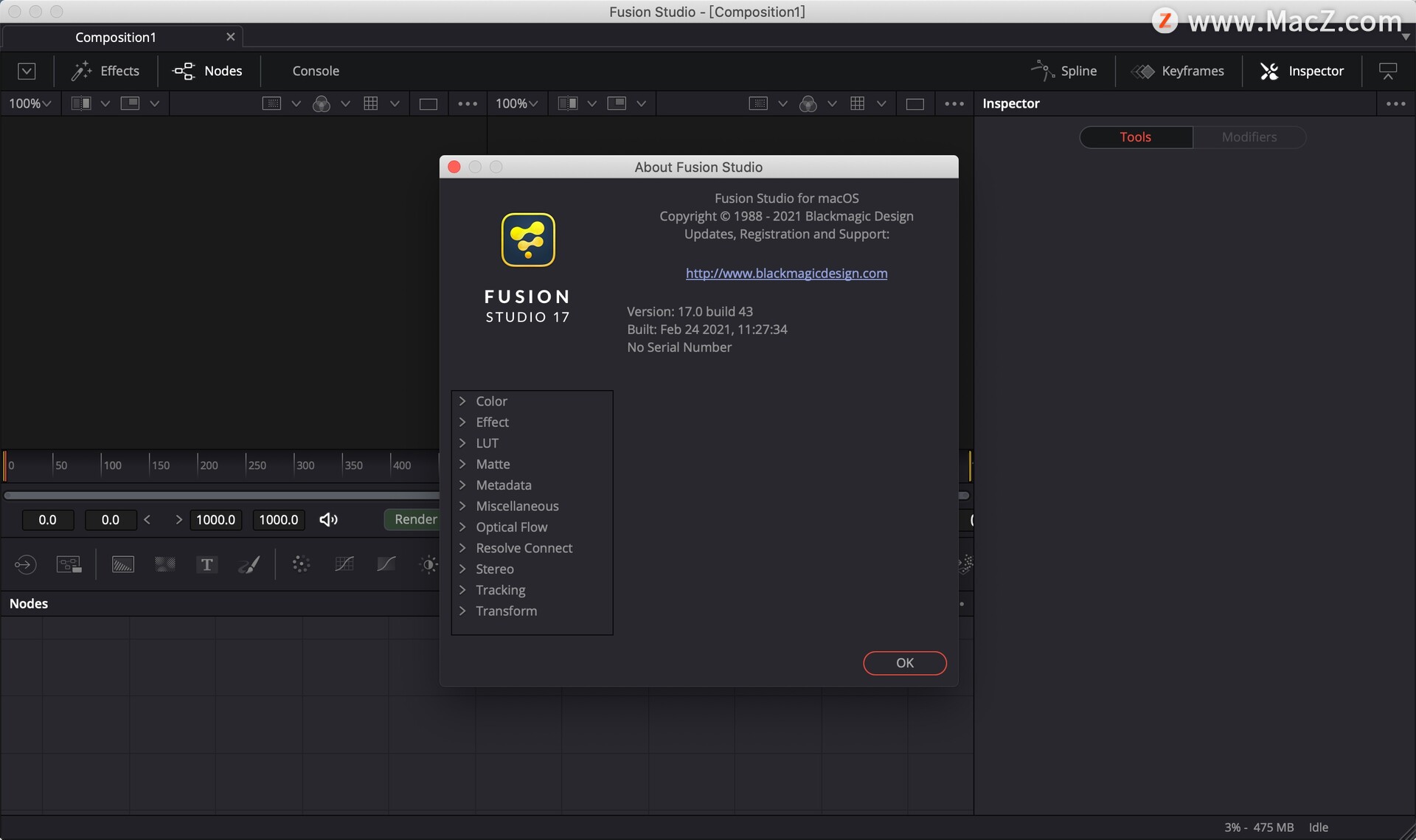Toggle the Effects panel
Screen dimensions: 1416x840
tap(105, 71)
